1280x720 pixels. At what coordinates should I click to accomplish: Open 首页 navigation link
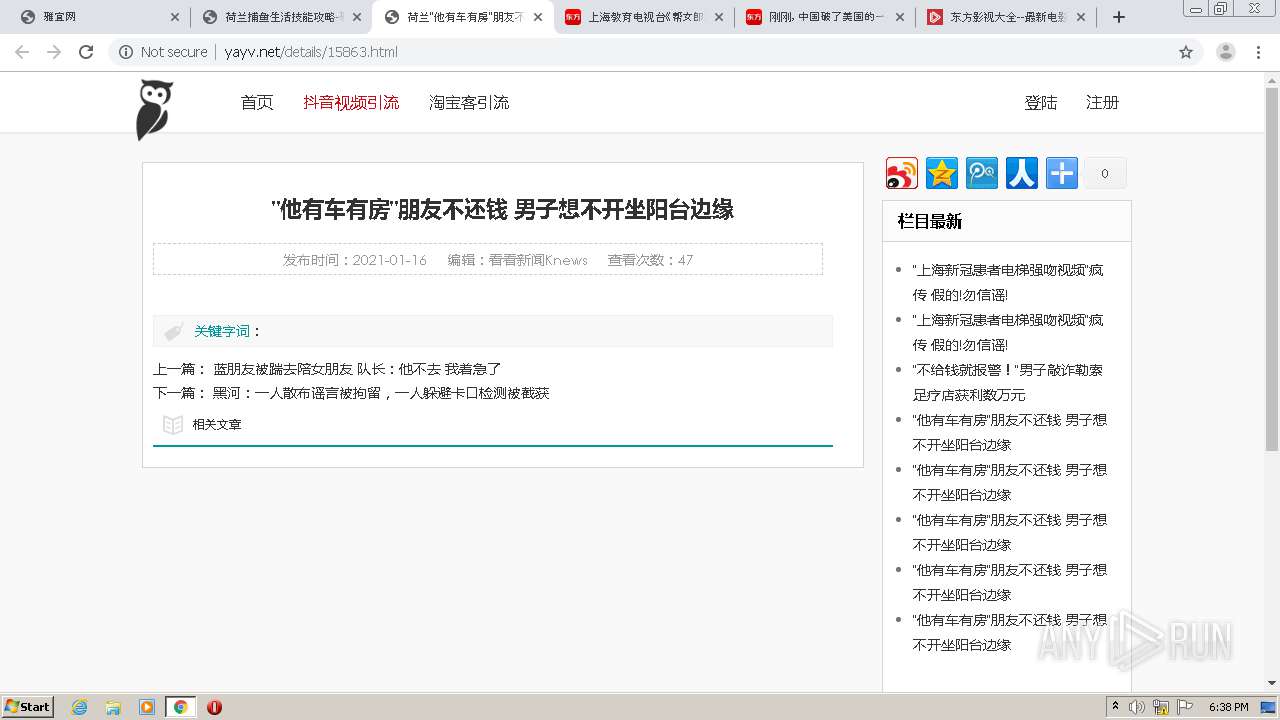point(257,102)
